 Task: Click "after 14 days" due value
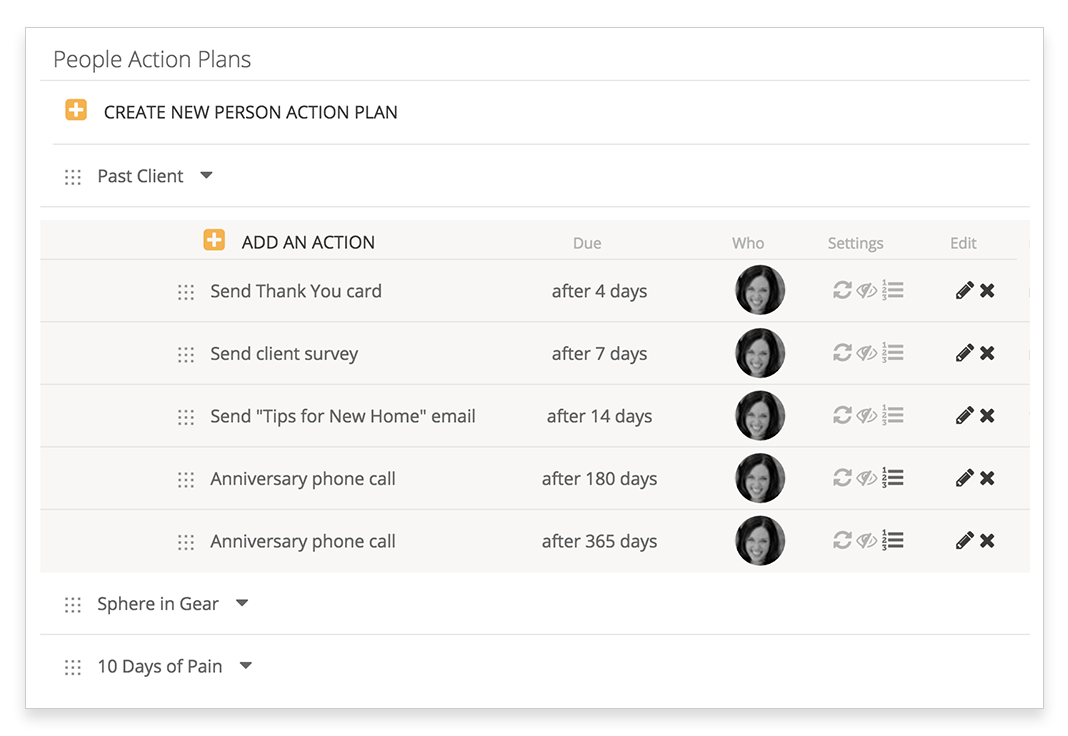tap(599, 416)
